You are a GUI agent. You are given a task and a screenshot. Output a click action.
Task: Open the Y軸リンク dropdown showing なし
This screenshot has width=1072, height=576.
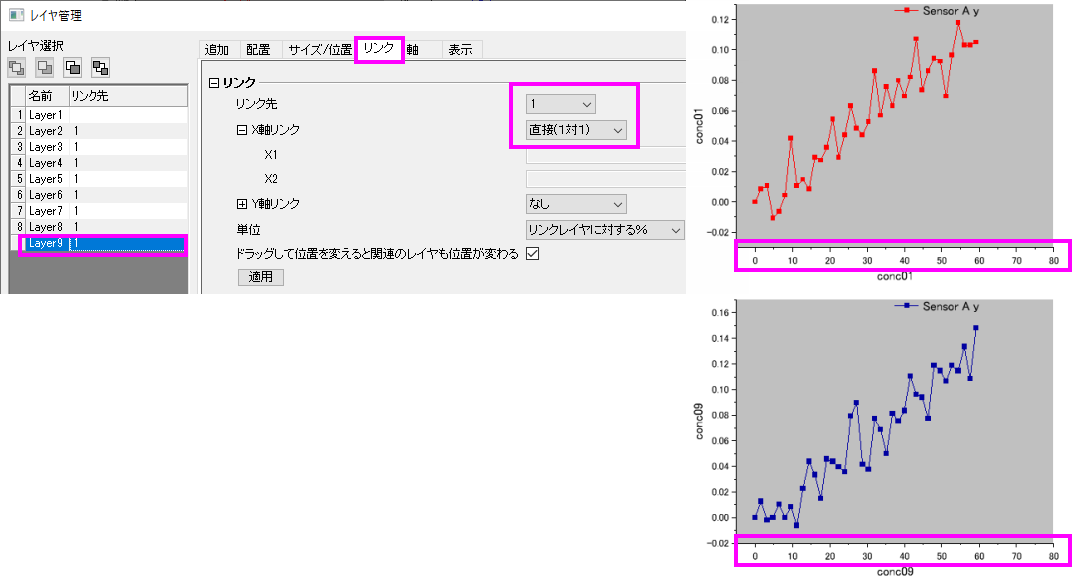click(576, 204)
